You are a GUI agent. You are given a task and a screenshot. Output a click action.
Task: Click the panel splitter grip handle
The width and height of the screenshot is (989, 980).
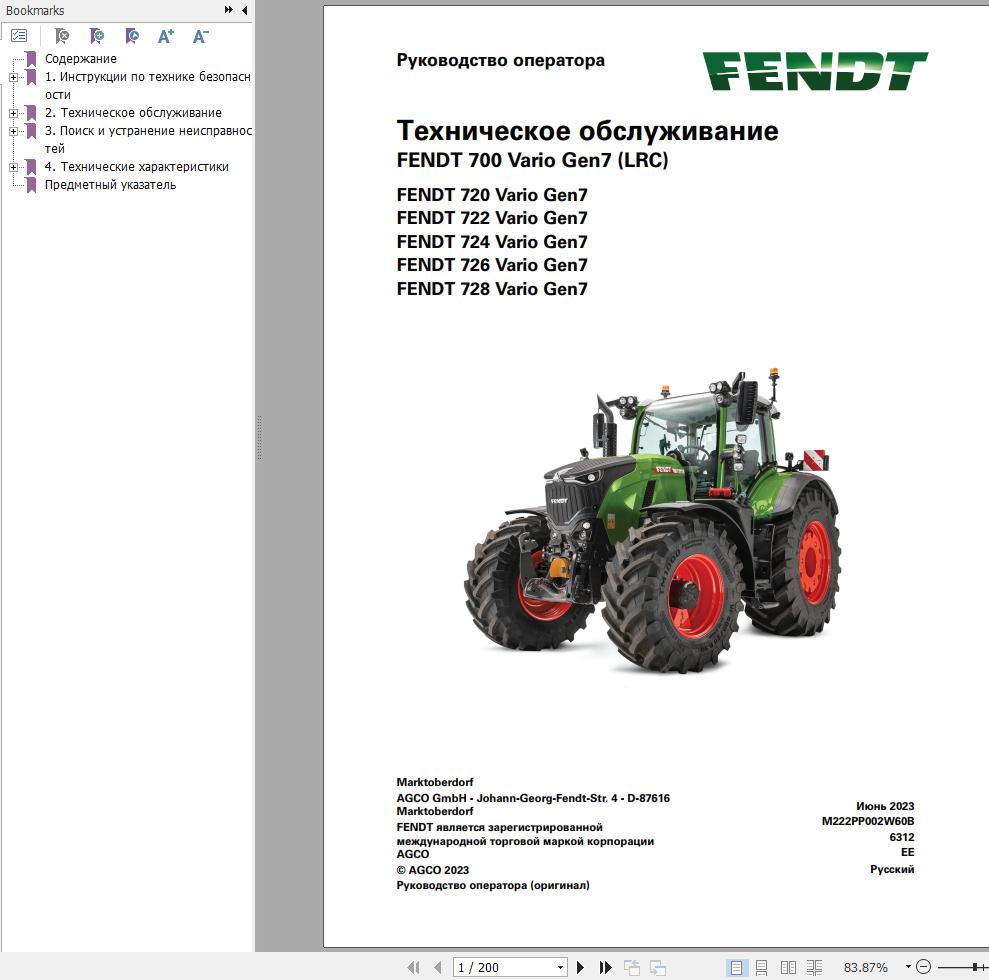point(259,438)
